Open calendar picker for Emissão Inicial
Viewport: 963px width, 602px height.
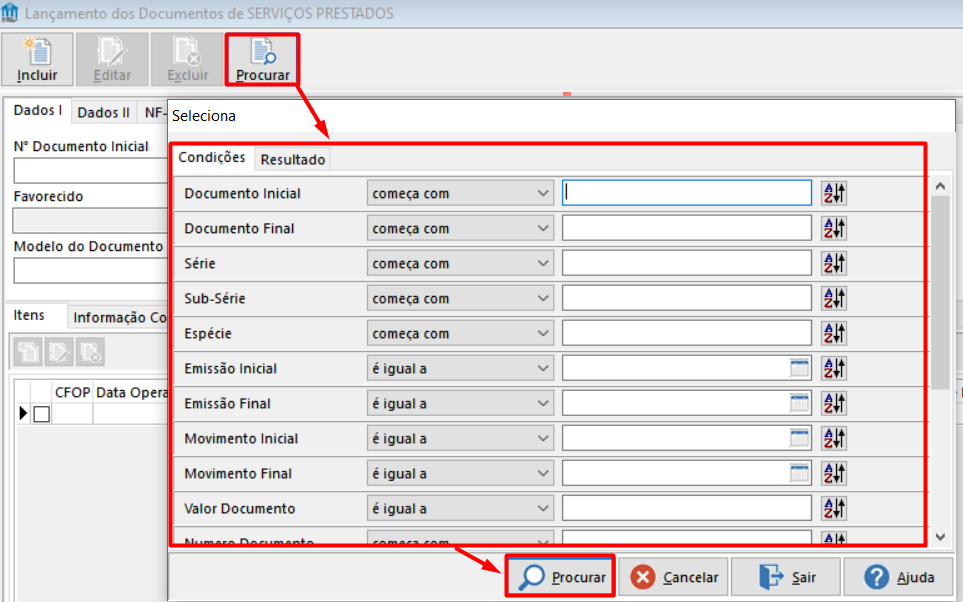click(x=799, y=369)
